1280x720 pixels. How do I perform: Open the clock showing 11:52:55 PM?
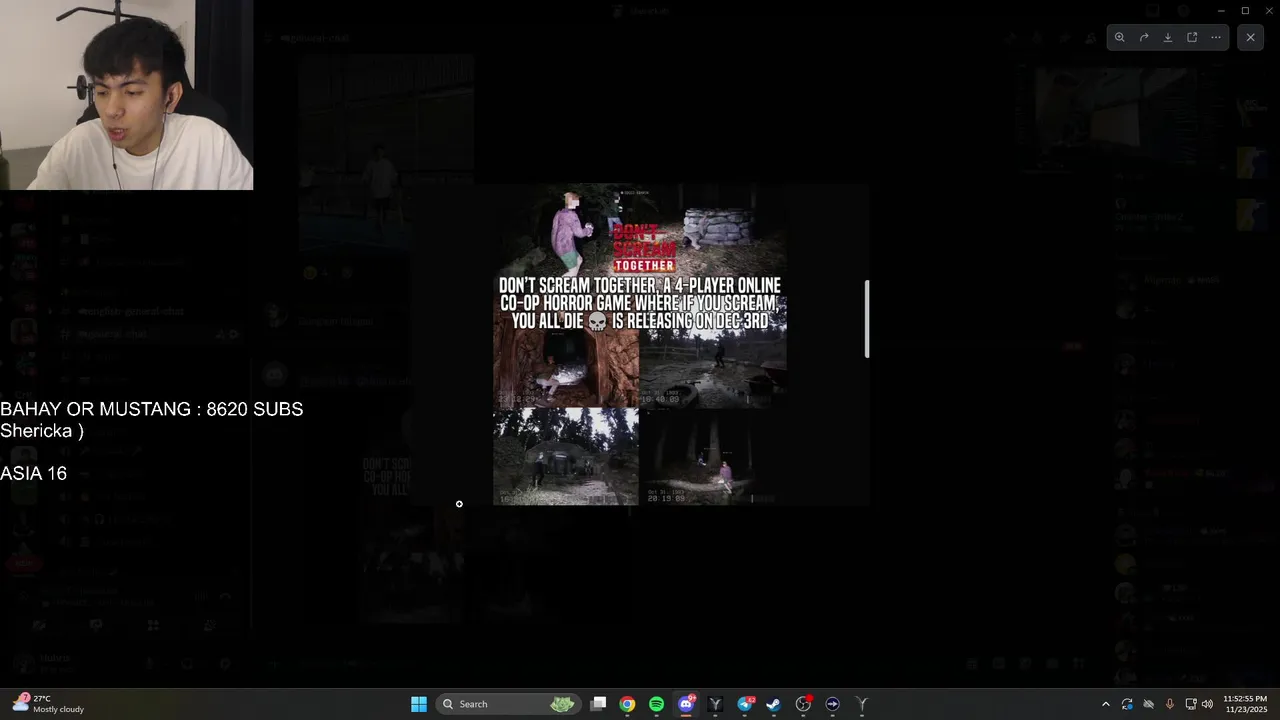tap(1244, 704)
